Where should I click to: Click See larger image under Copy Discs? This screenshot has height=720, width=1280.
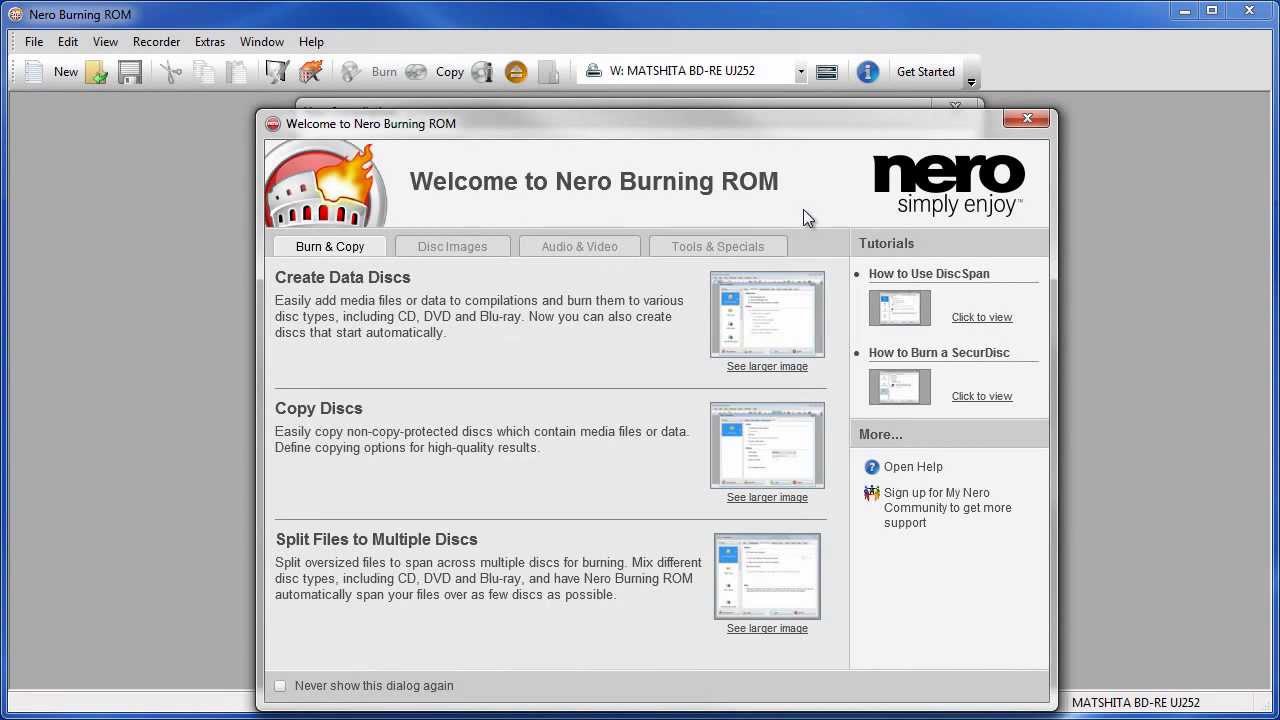767,498
